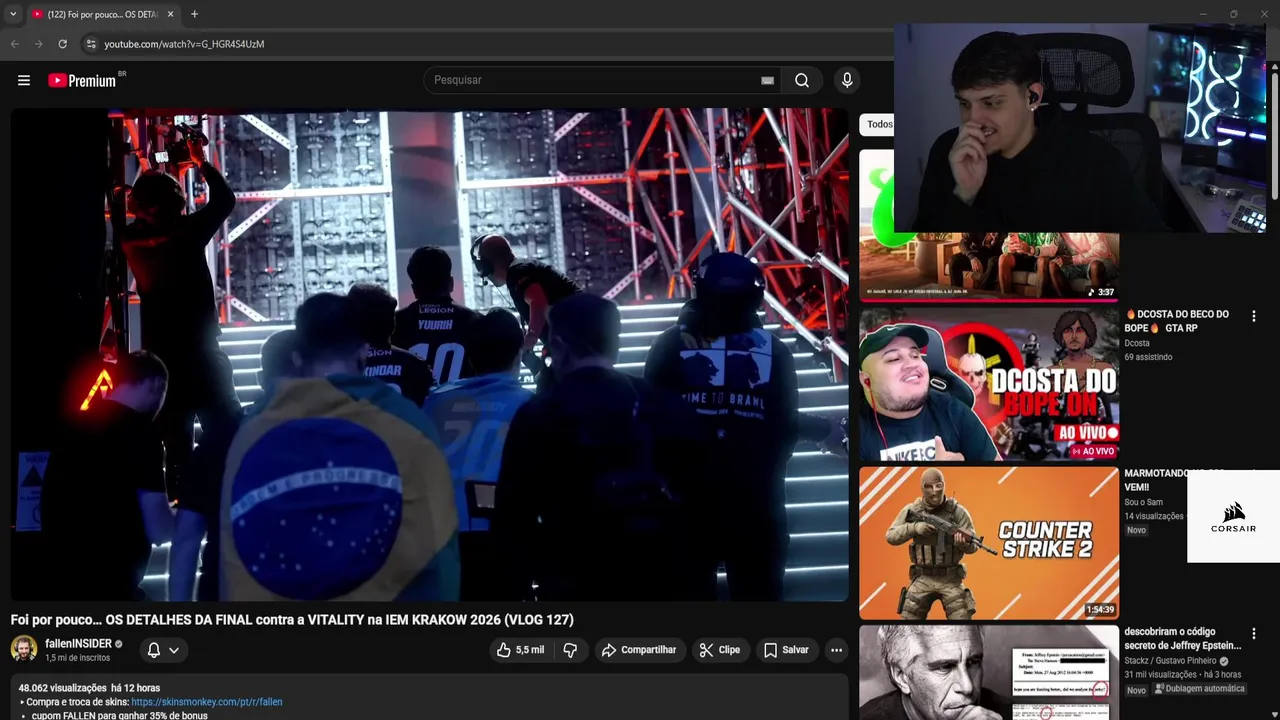Image resolution: width=1280 pixels, height=720 pixels.
Task: Open the YouTube hamburger guide menu
Action: (x=24, y=80)
